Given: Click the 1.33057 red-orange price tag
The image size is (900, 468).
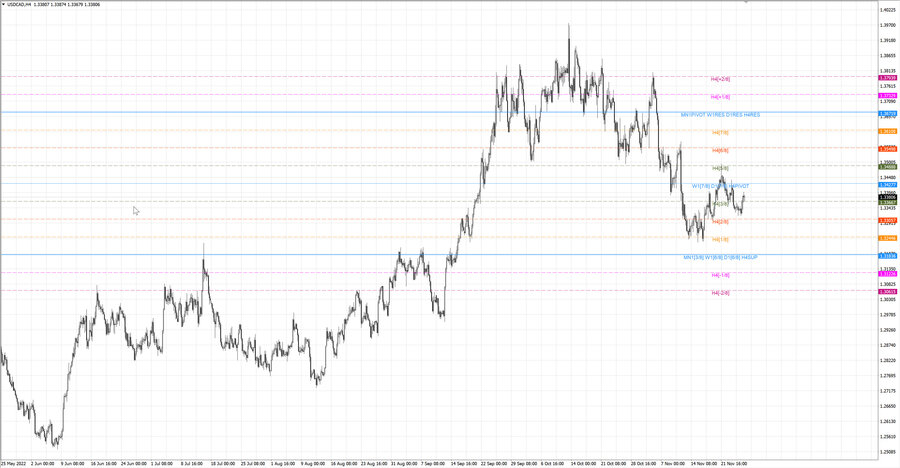Looking at the screenshot, I should pyautogui.click(x=887, y=221).
